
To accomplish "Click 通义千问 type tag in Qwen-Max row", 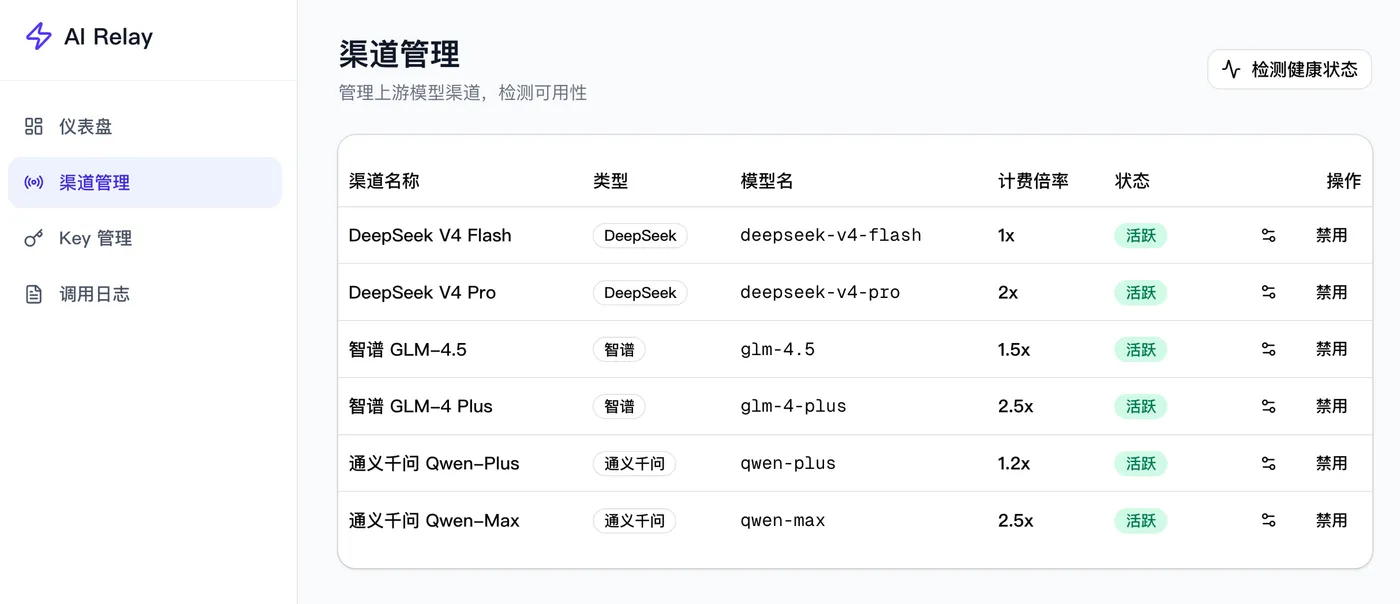I will click(634, 520).
